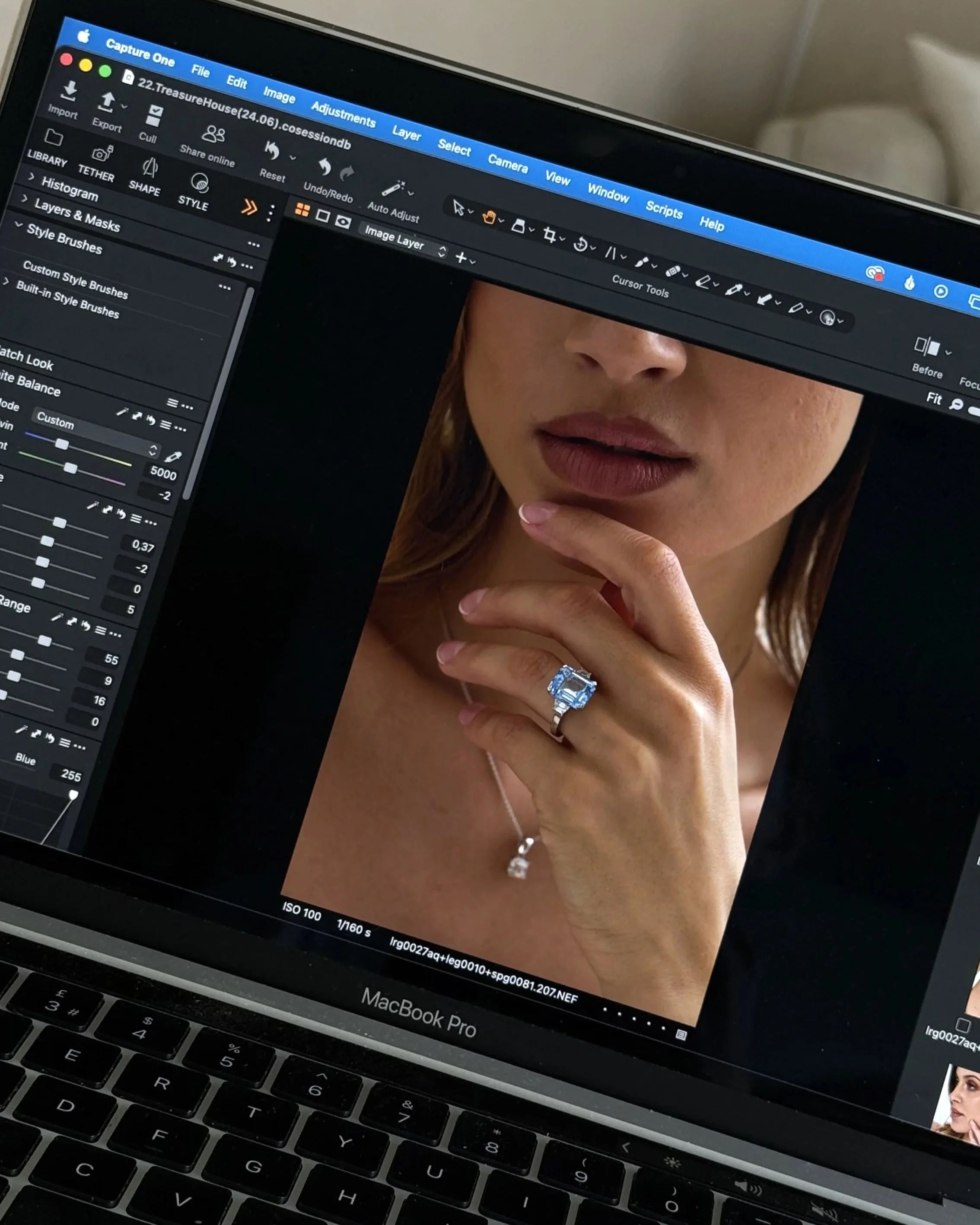Screen dimensions: 980x1225
Task: Open the Before view options chevron
Action: click(x=948, y=352)
